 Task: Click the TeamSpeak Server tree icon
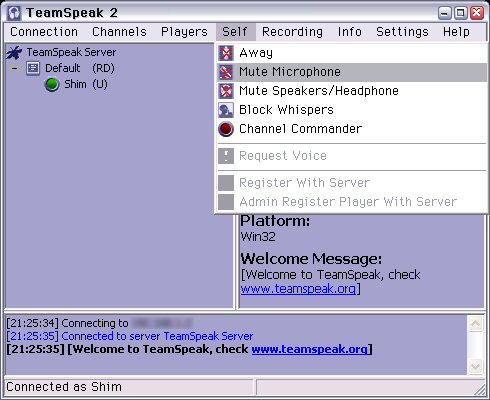14,53
